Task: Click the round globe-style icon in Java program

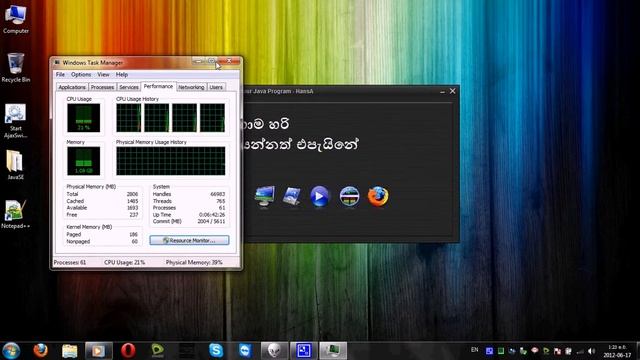Action: (x=349, y=196)
